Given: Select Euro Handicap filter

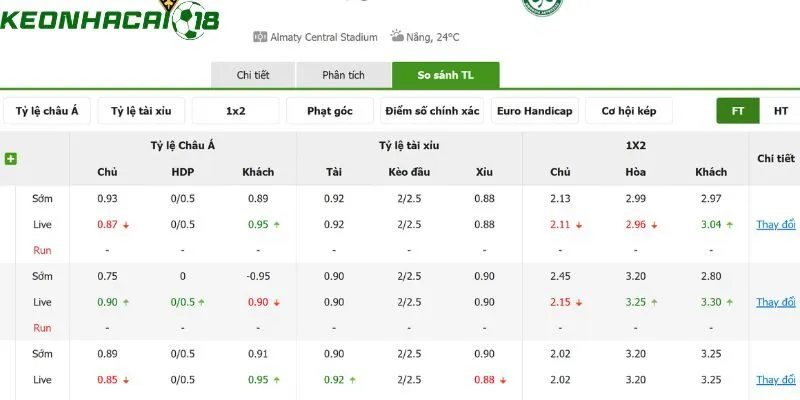Looking at the screenshot, I should click(x=535, y=111).
